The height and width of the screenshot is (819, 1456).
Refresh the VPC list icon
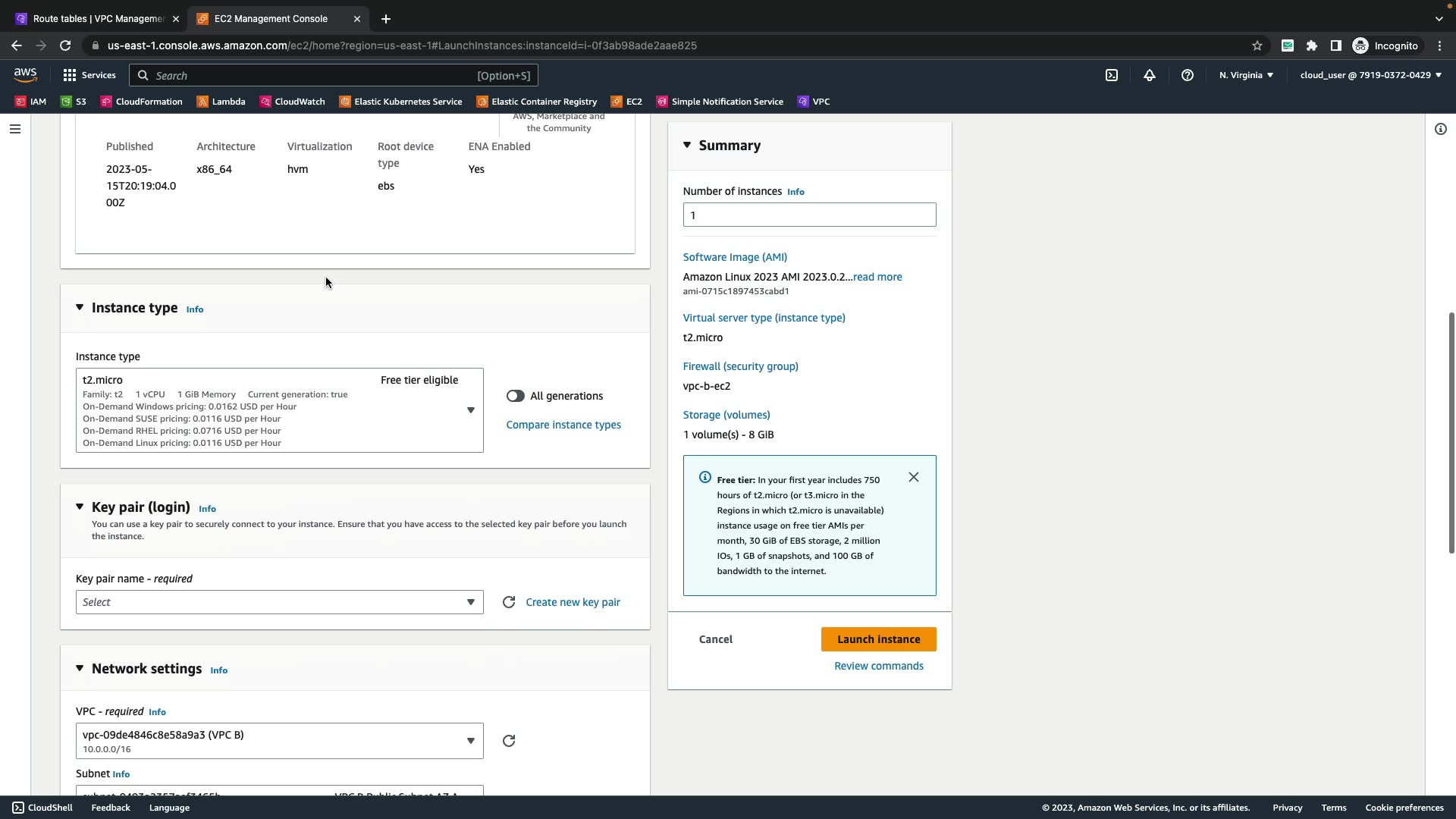509,741
